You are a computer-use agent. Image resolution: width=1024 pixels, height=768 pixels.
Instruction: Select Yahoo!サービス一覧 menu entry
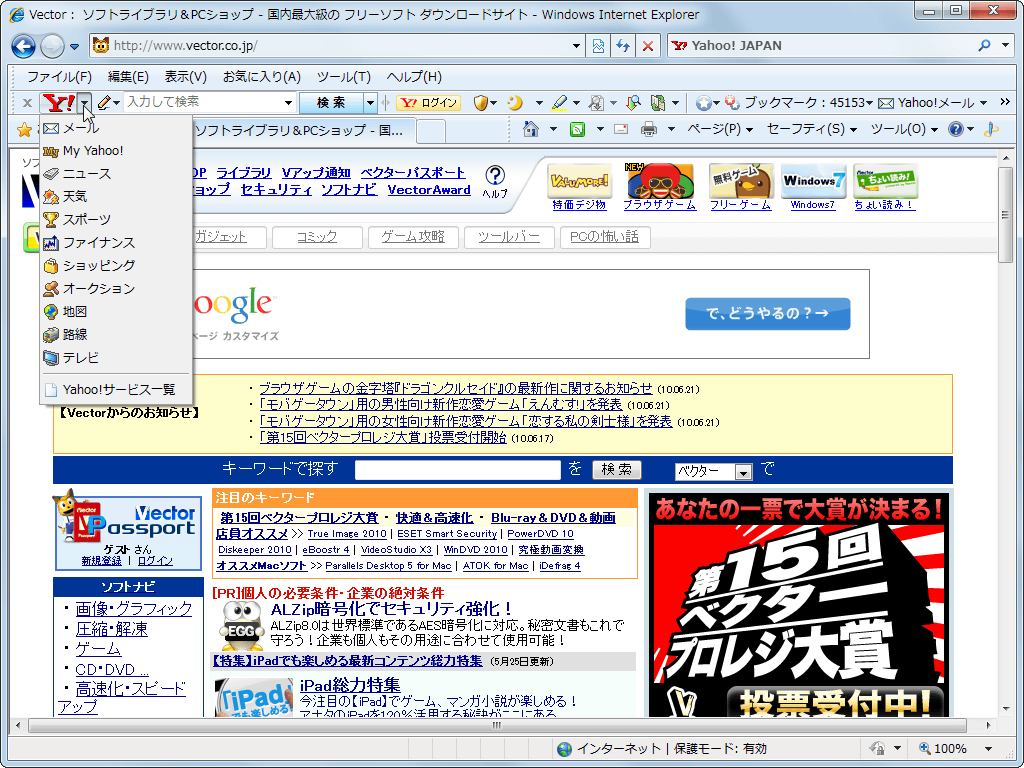116,390
